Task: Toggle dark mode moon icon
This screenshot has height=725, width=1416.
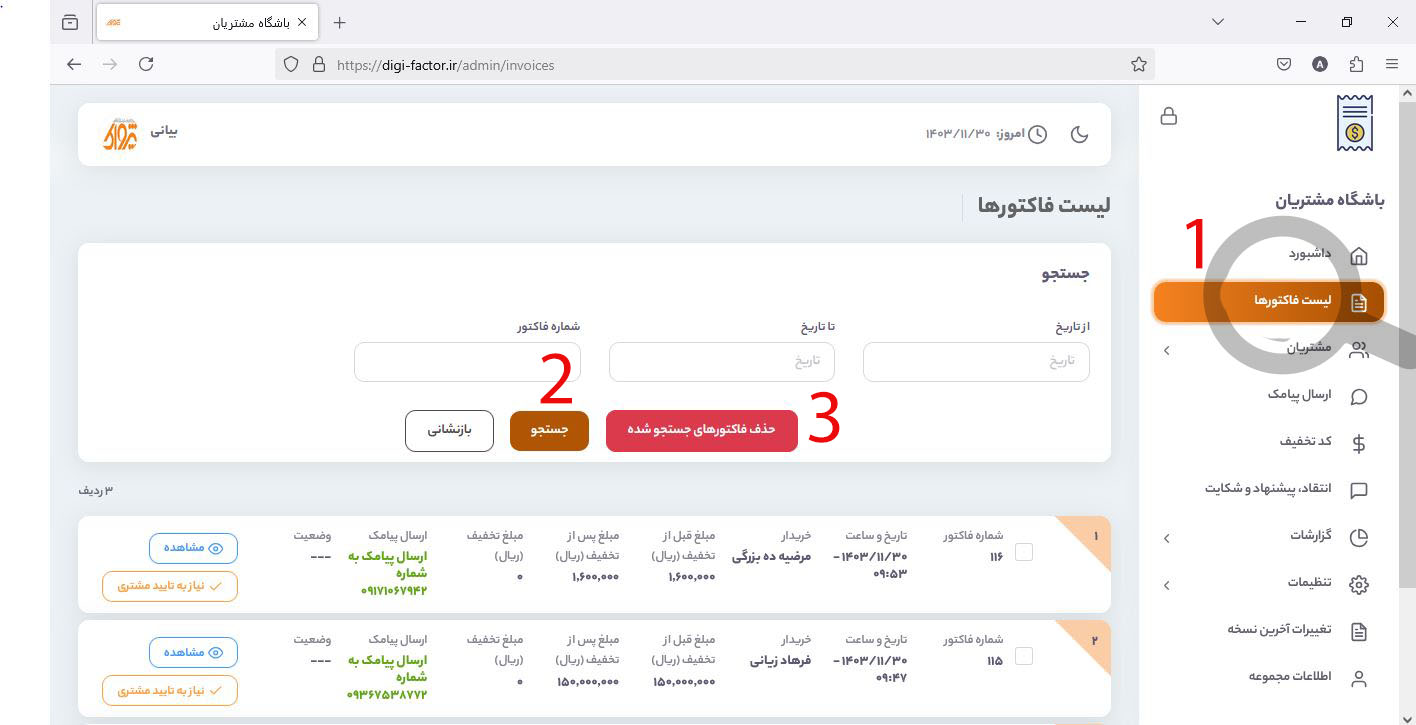Action: pos(1079,134)
